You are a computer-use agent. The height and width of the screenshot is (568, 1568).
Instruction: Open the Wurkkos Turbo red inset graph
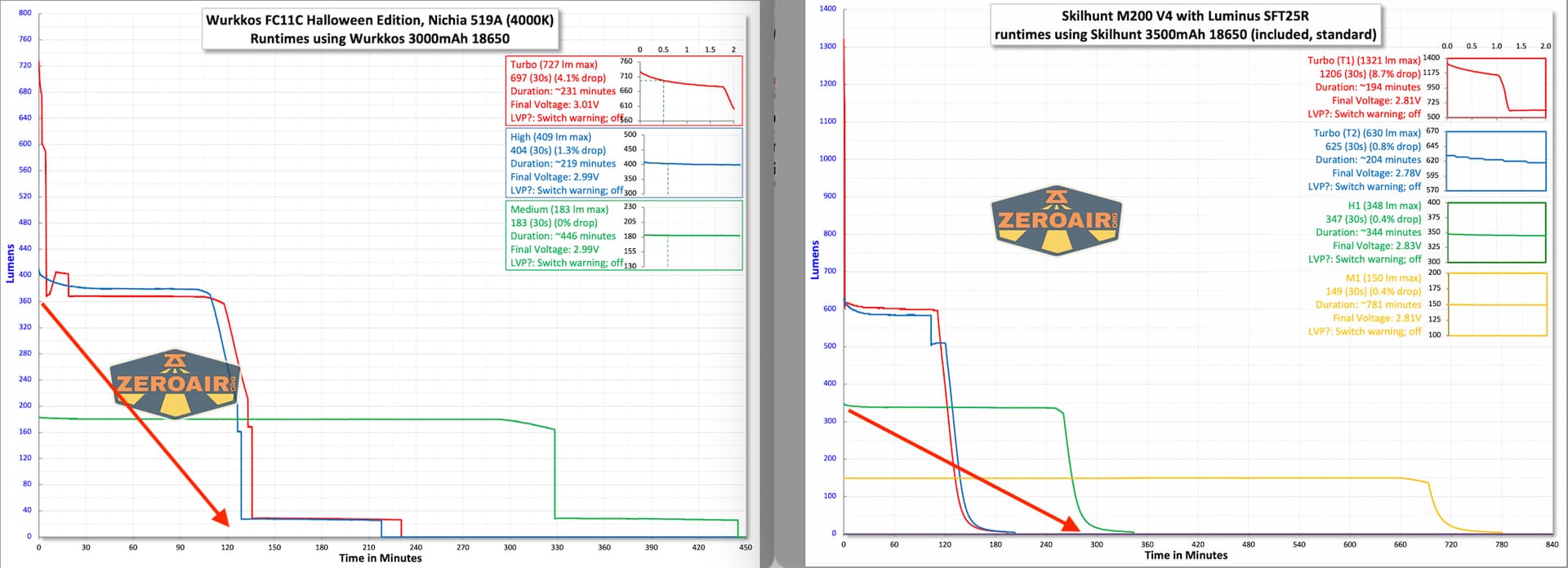point(688,90)
